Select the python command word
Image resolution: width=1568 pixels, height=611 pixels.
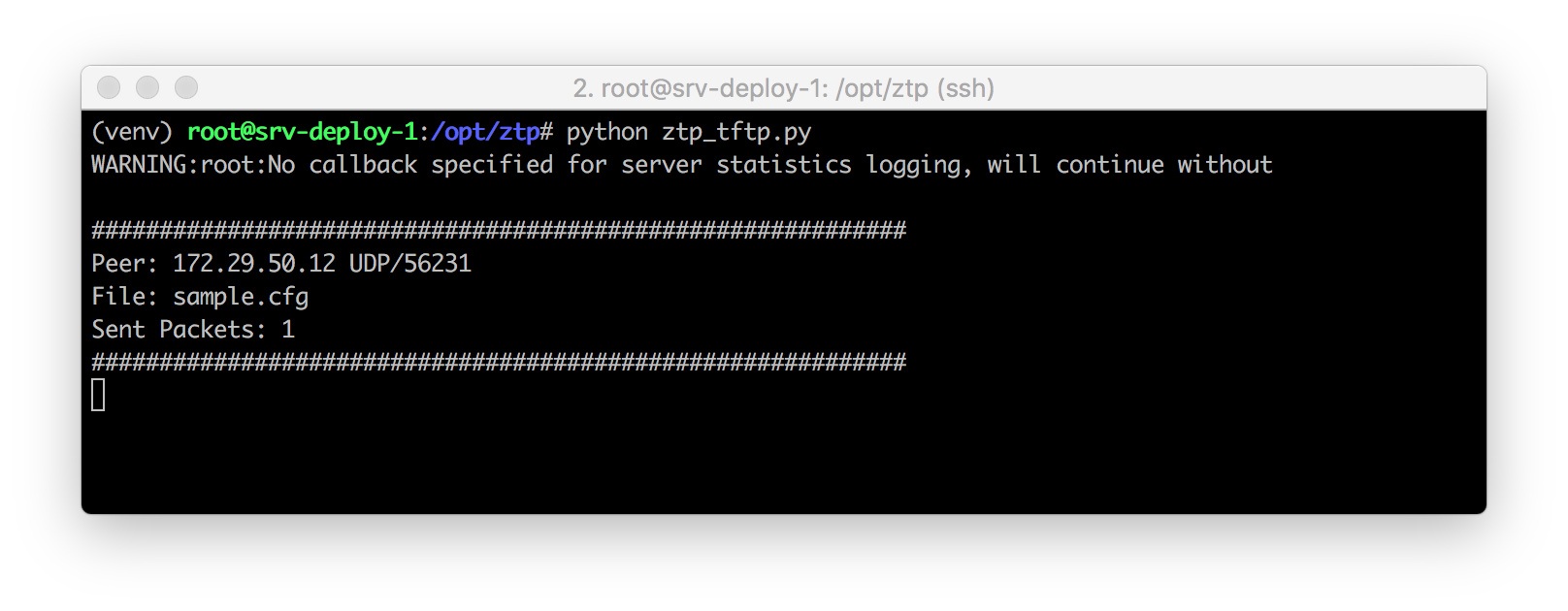pos(606,132)
